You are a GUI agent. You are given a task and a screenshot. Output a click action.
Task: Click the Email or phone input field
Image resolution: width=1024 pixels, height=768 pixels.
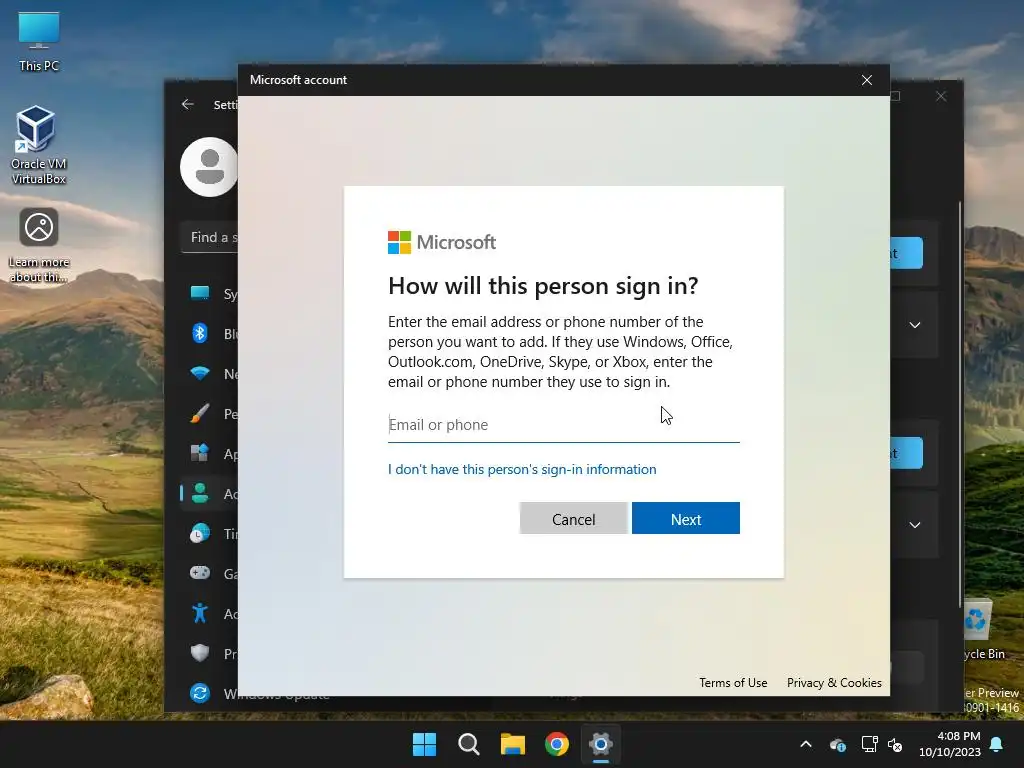pyautogui.click(x=564, y=425)
